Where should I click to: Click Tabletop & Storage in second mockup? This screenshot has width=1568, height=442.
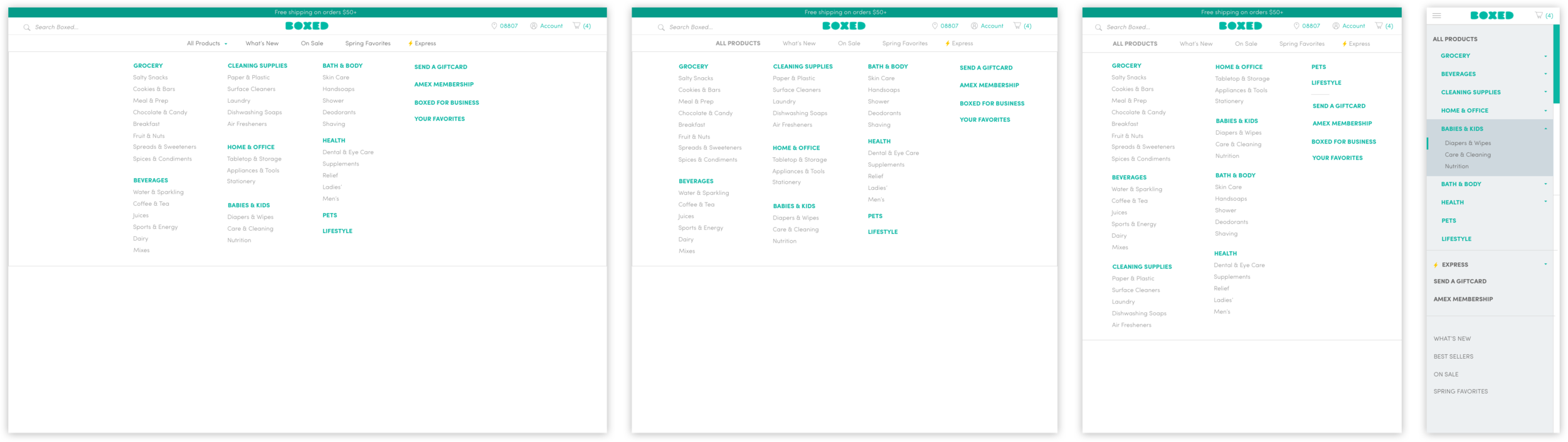800,160
